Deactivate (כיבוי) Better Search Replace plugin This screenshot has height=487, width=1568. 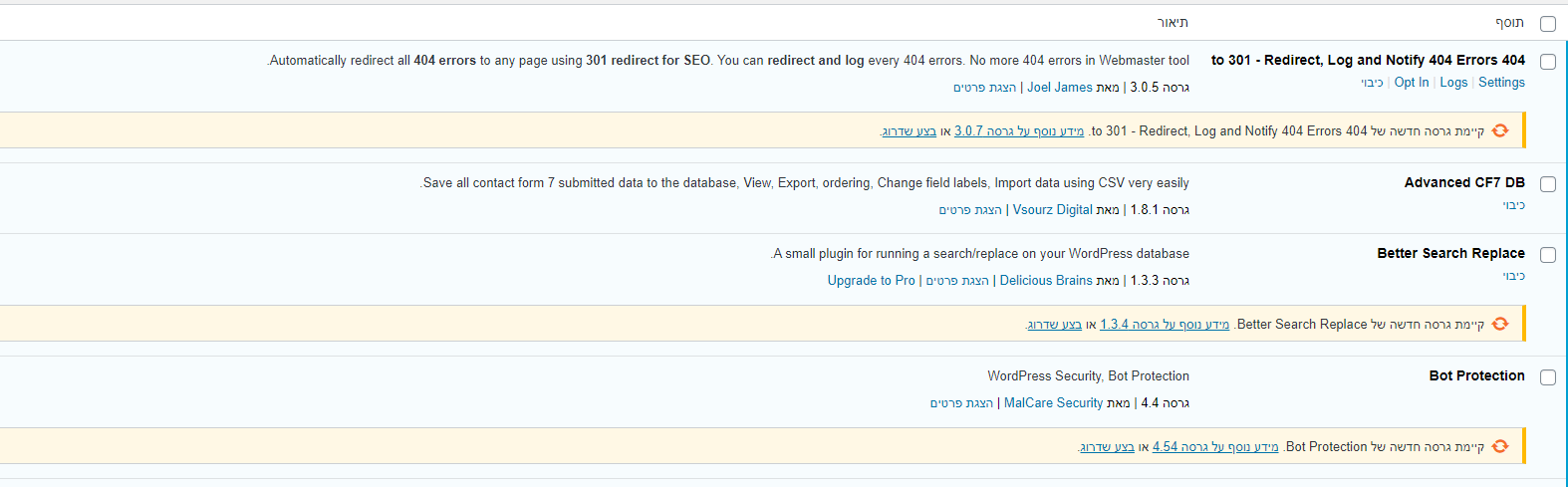(x=1514, y=276)
